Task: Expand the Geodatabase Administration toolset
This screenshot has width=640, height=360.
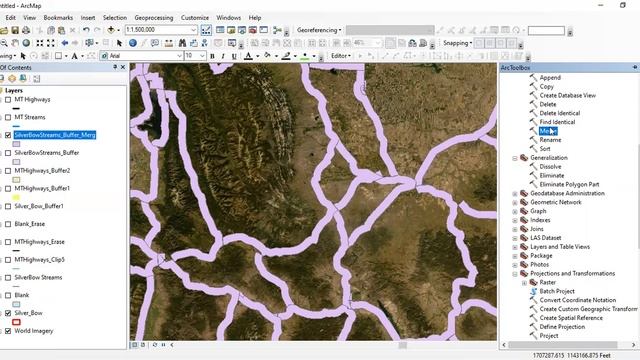Action: click(x=515, y=194)
